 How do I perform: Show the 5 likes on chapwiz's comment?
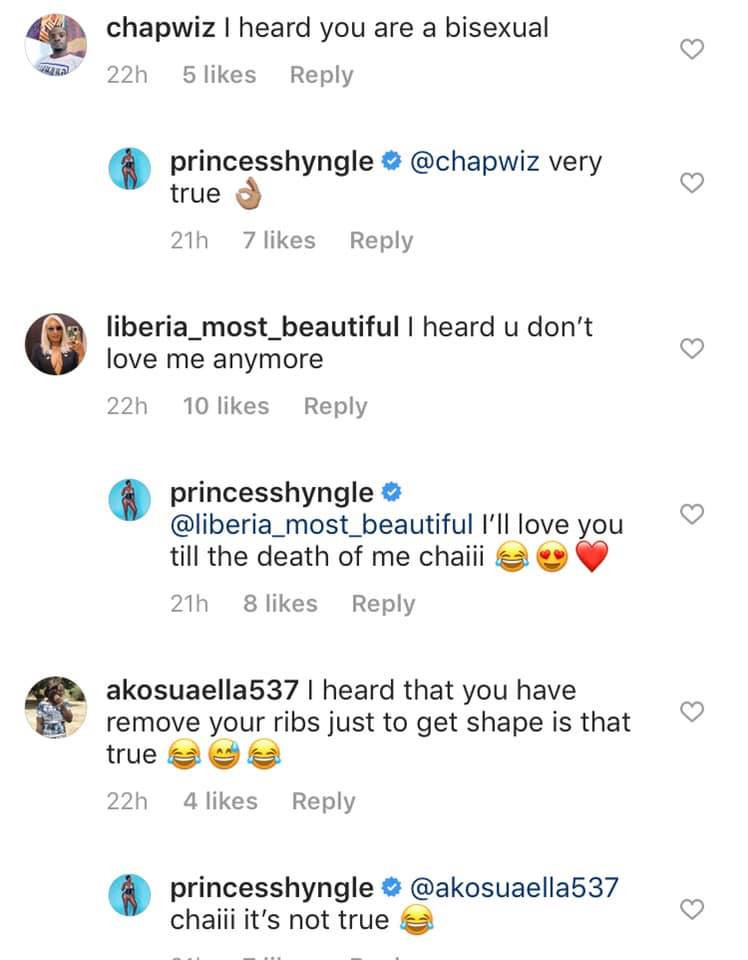click(x=219, y=75)
